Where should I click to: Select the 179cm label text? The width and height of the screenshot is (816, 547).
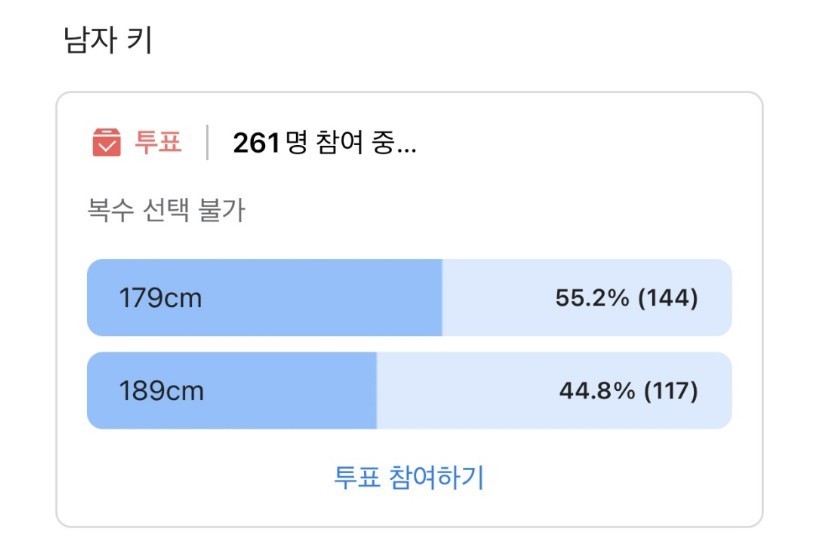tap(160, 298)
